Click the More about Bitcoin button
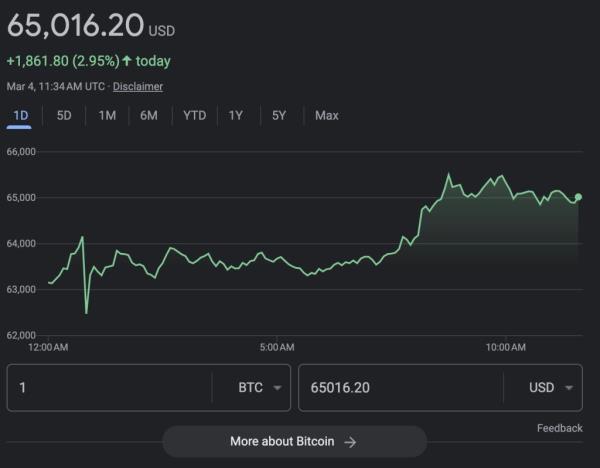 click(x=295, y=442)
